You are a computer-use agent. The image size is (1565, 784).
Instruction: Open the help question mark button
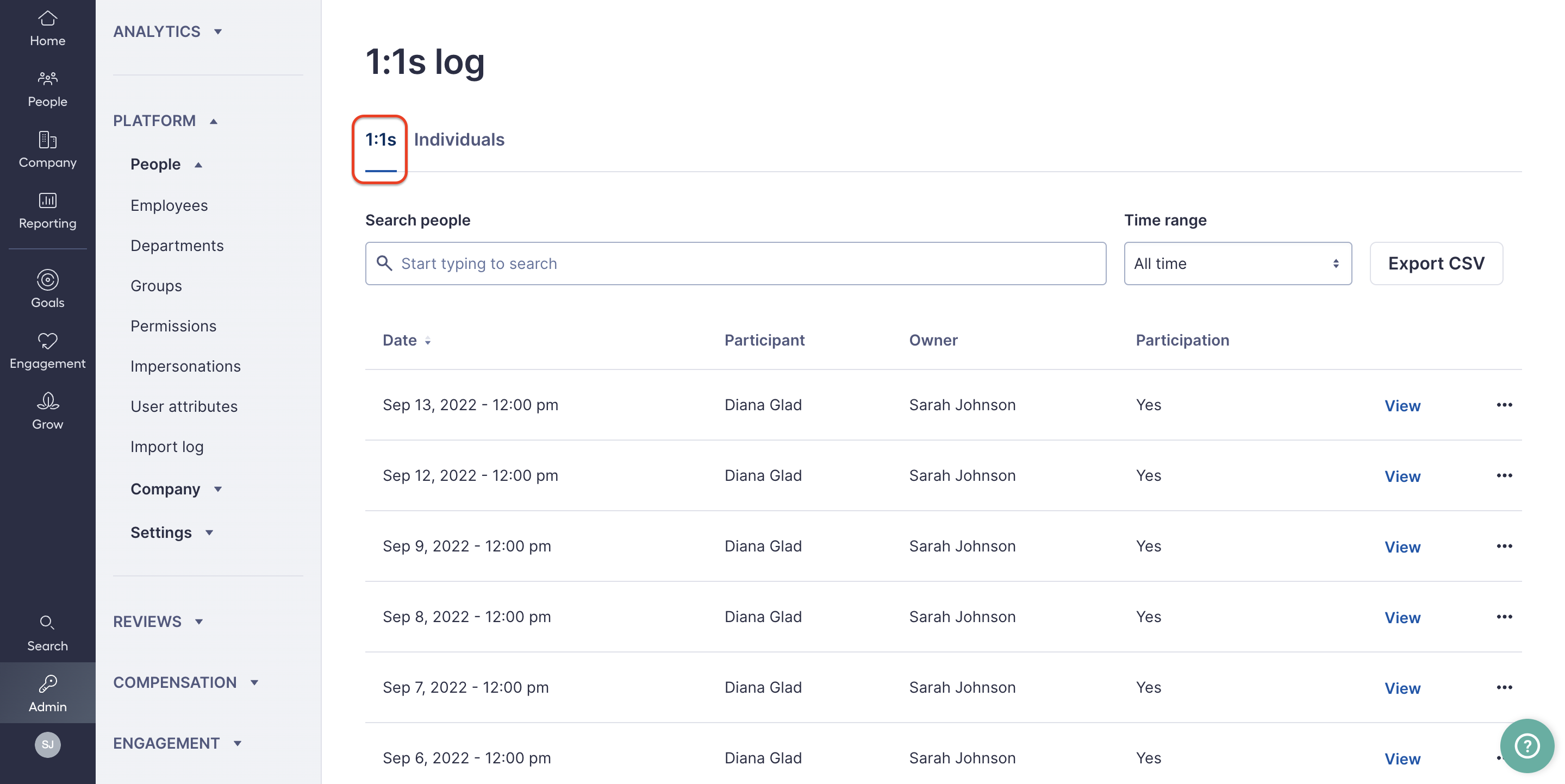(x=1527, y=746)
